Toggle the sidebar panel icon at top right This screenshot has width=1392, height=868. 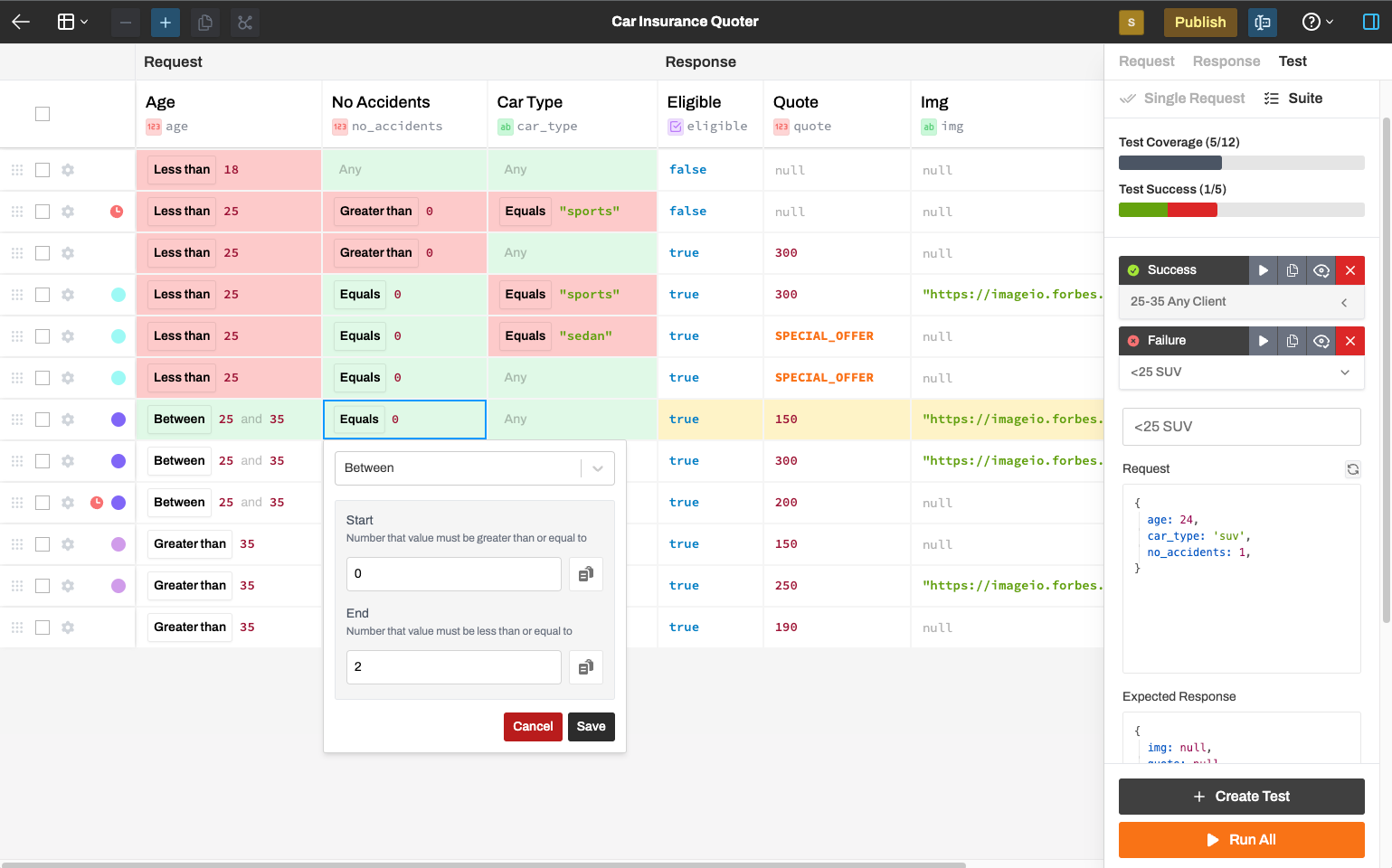pos(1370,22)
